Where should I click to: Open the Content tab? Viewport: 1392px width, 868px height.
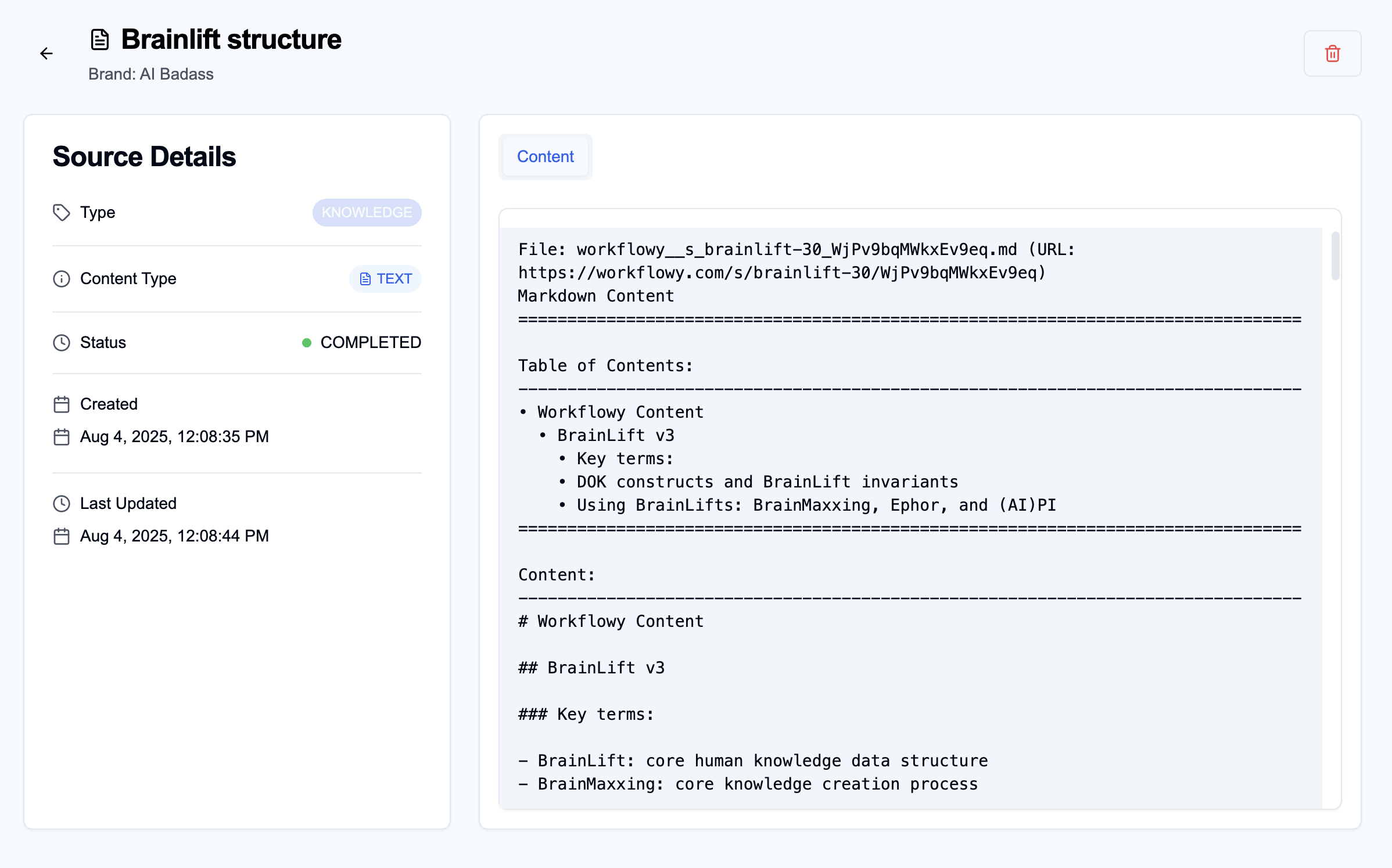pyautogui.click(x=545, y=157)
